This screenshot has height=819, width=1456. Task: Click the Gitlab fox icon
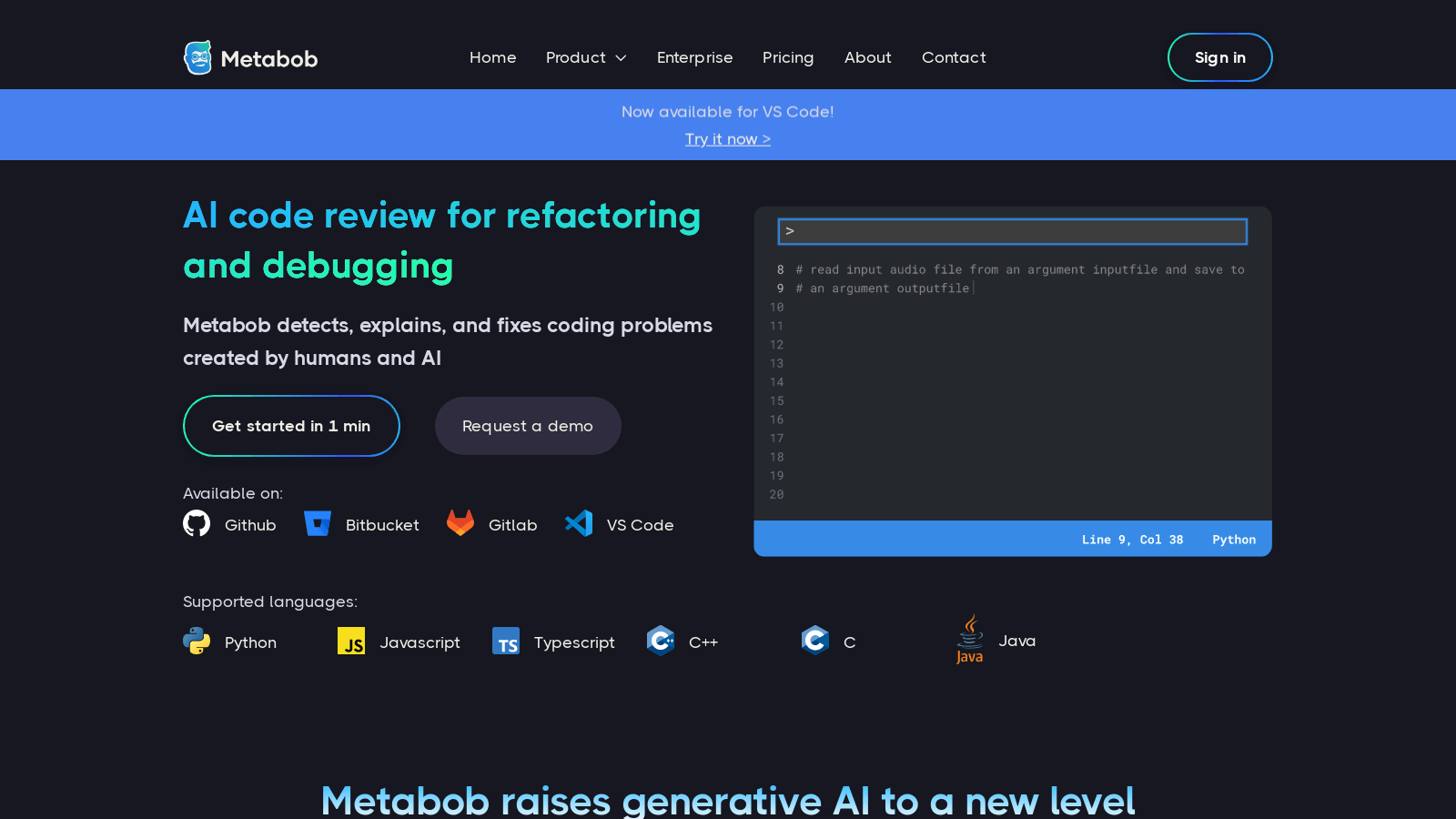pos(460,522)
